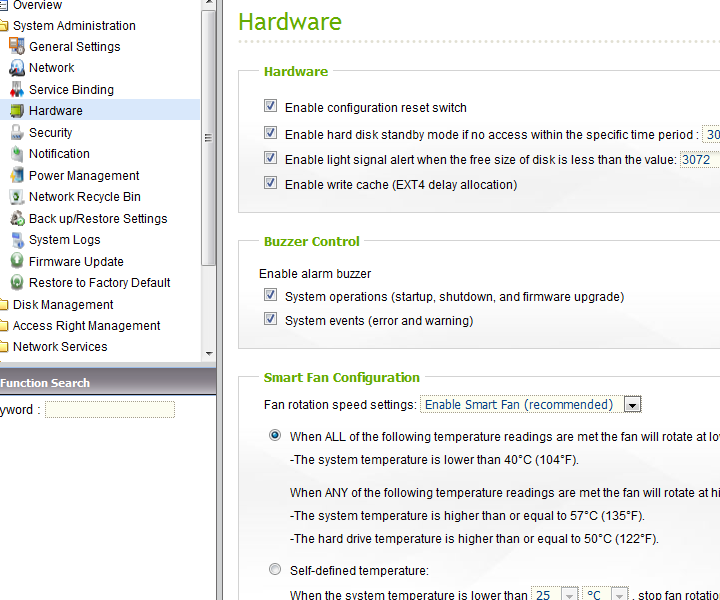Screen dimensions: 720x600
Task: Select the Self-defined temperature radio button
Action: click(x=275, y=570)
